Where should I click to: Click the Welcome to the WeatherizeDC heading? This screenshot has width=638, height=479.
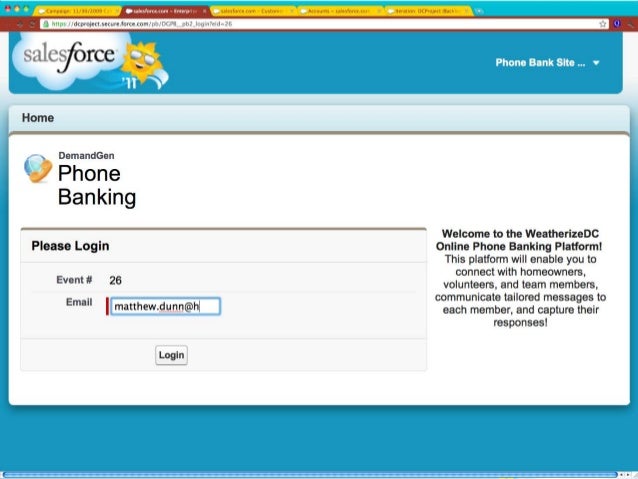tap(520, 240)
